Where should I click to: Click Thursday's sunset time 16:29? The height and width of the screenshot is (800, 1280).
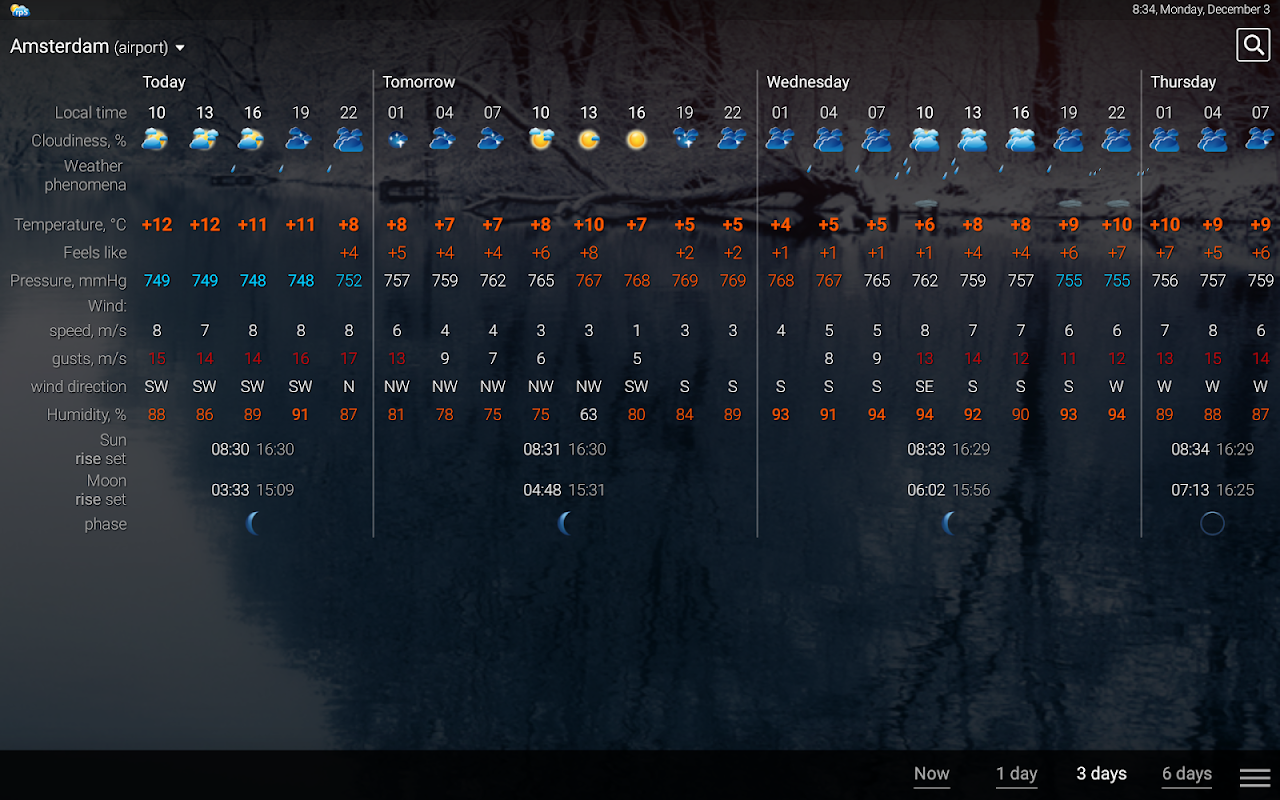pyautogui.click(x=1235, y=450)
